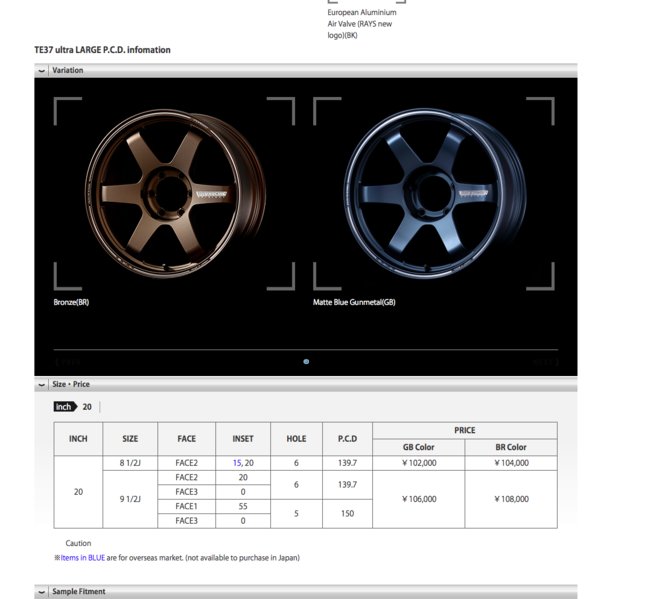Image resolution: width=668 pixels, height=599 pixels.
Task: Click the inch 20 row cell in table
Action: pyautogui.click(x=78, y=492)
